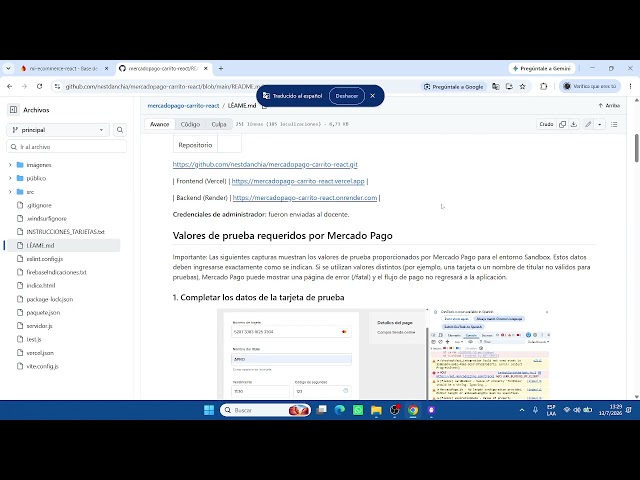Click the test card screenshot image
The width and height of the screenshot is (640, 480).
384,353
